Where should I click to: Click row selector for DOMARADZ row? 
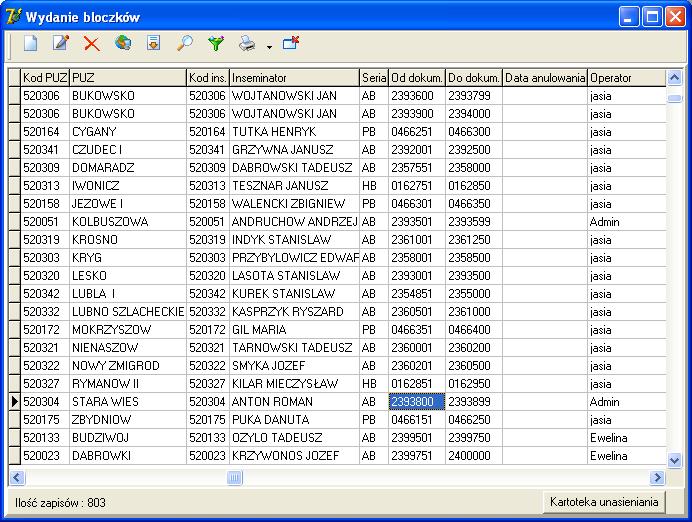15,168
